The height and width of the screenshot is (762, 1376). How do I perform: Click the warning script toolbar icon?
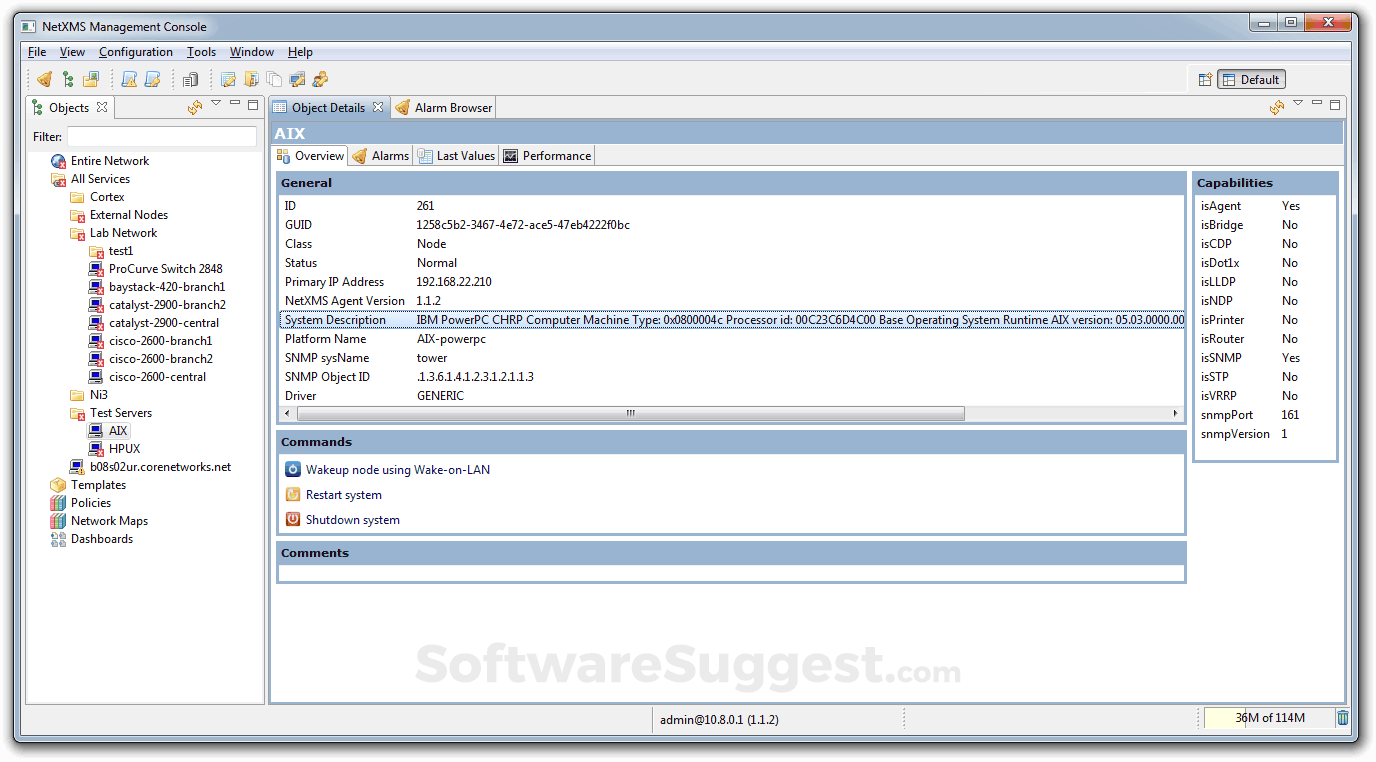128,78
